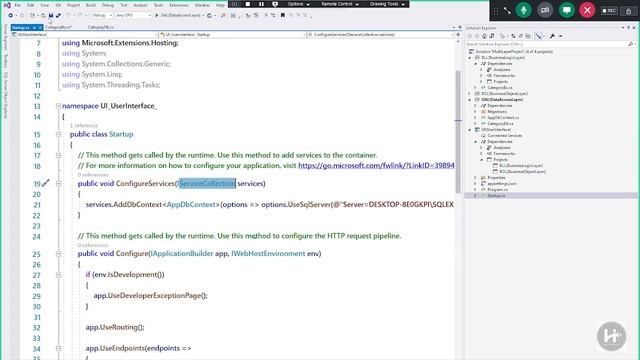Click the green screen share button

[567, 10]
